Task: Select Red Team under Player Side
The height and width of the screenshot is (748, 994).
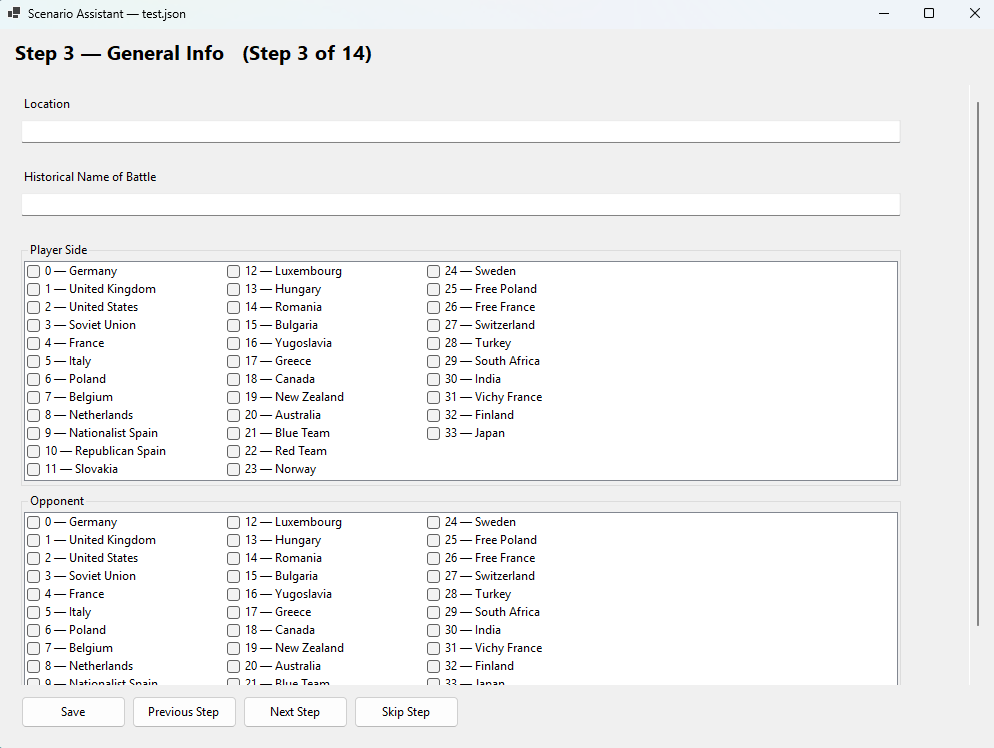Action: pyautogui.click(x=233, y=451)
